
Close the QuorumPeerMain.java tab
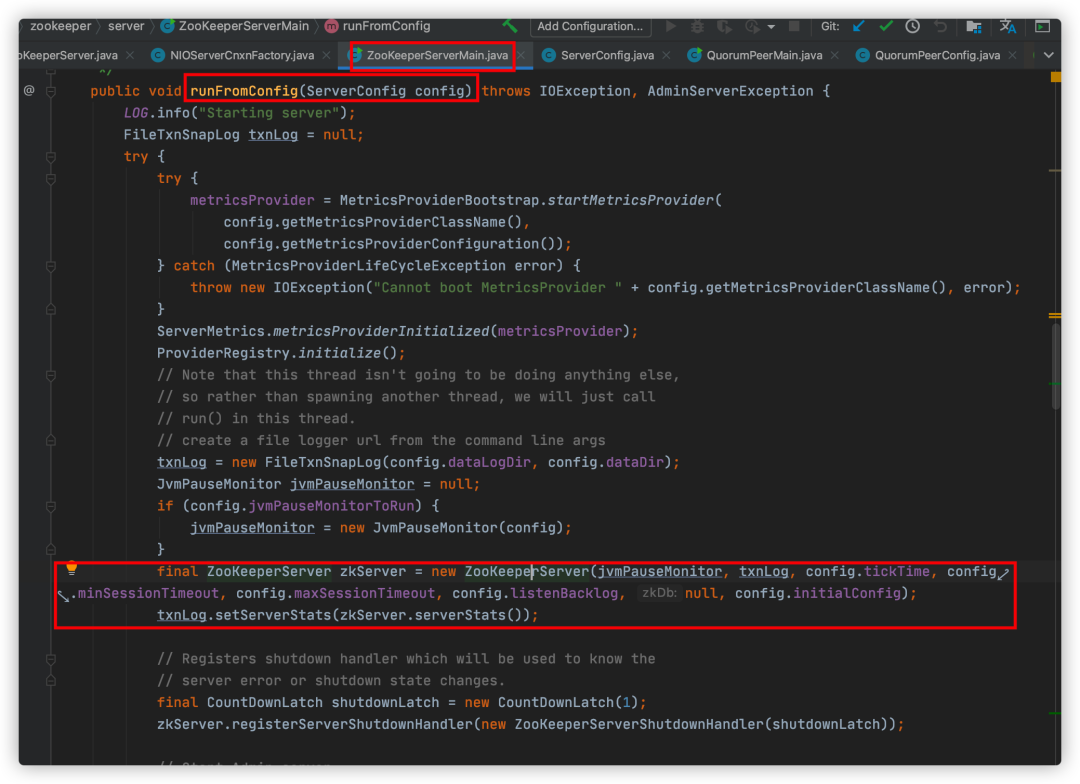[x=835, y=55]
